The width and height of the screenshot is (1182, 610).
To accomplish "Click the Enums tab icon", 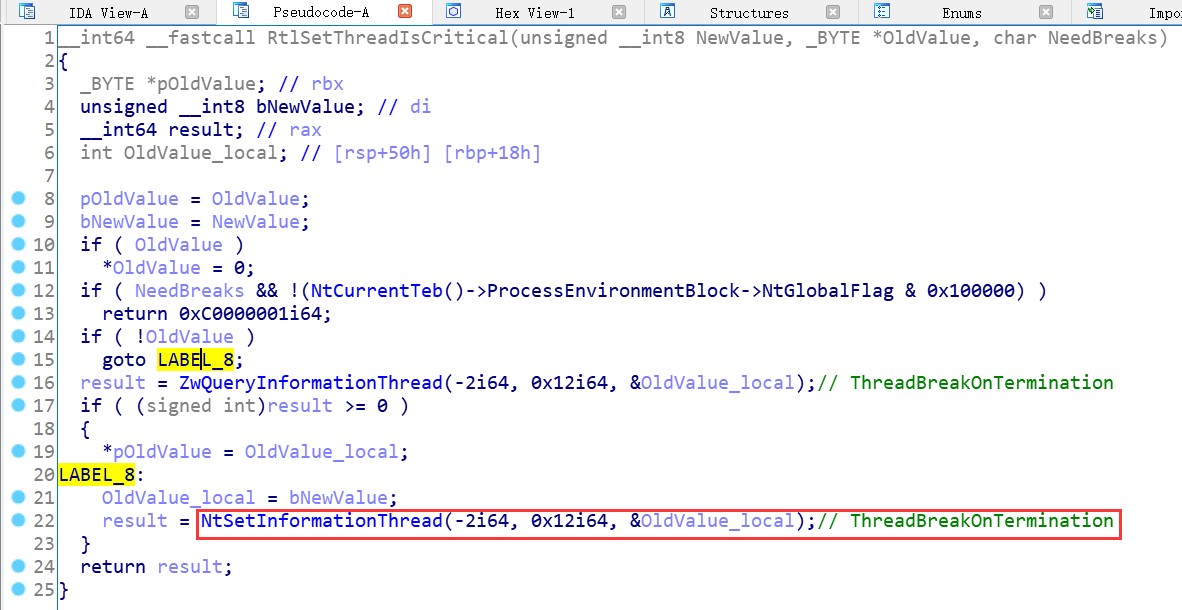I will [x=882, y=12].
